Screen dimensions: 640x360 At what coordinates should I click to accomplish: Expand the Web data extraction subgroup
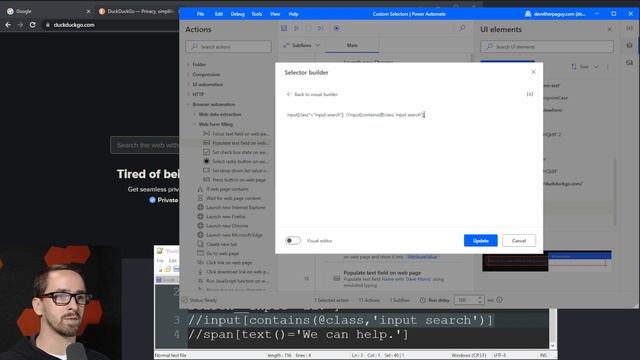point(195,114)
